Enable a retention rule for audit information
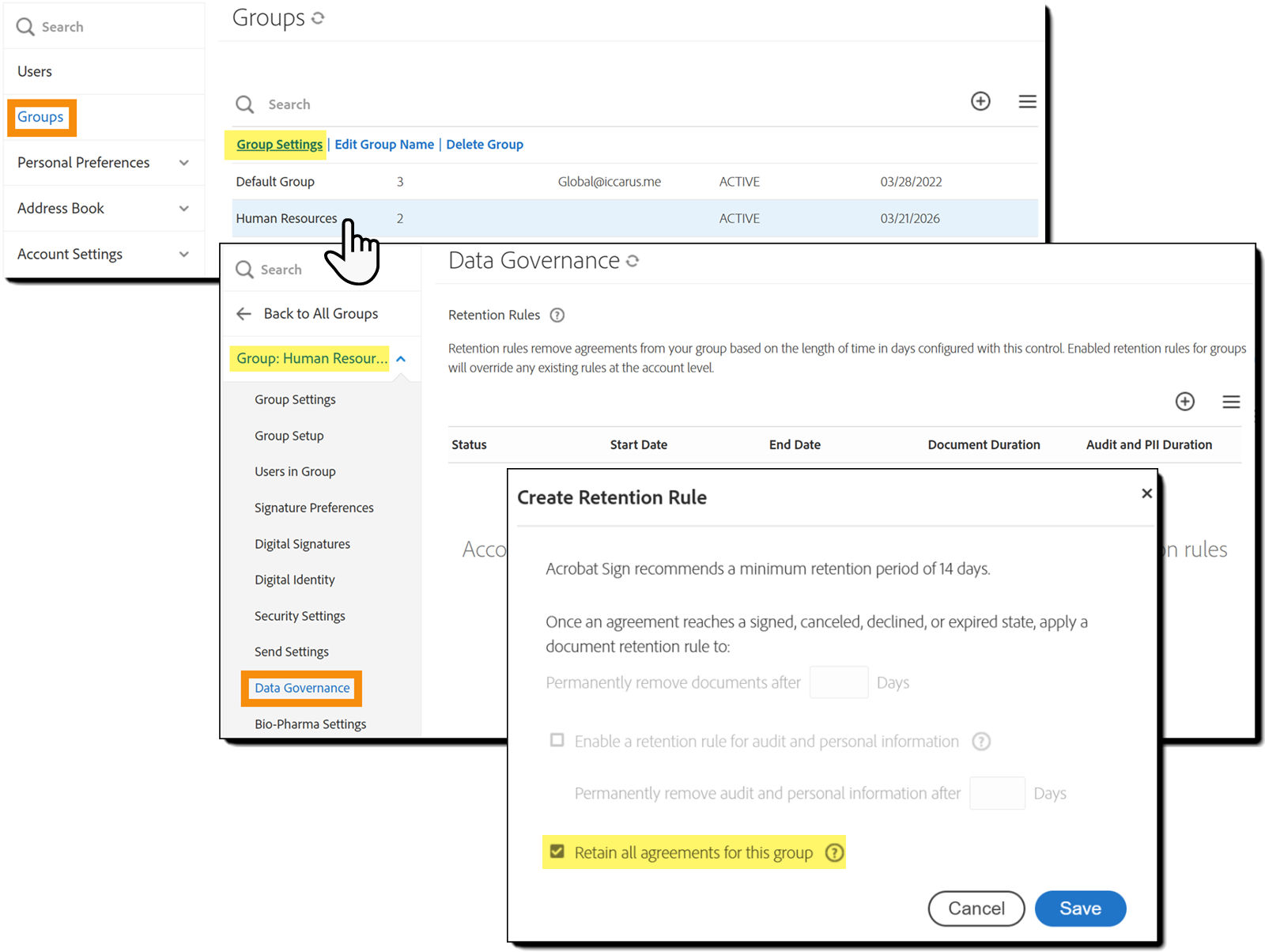 click(557, 741)
